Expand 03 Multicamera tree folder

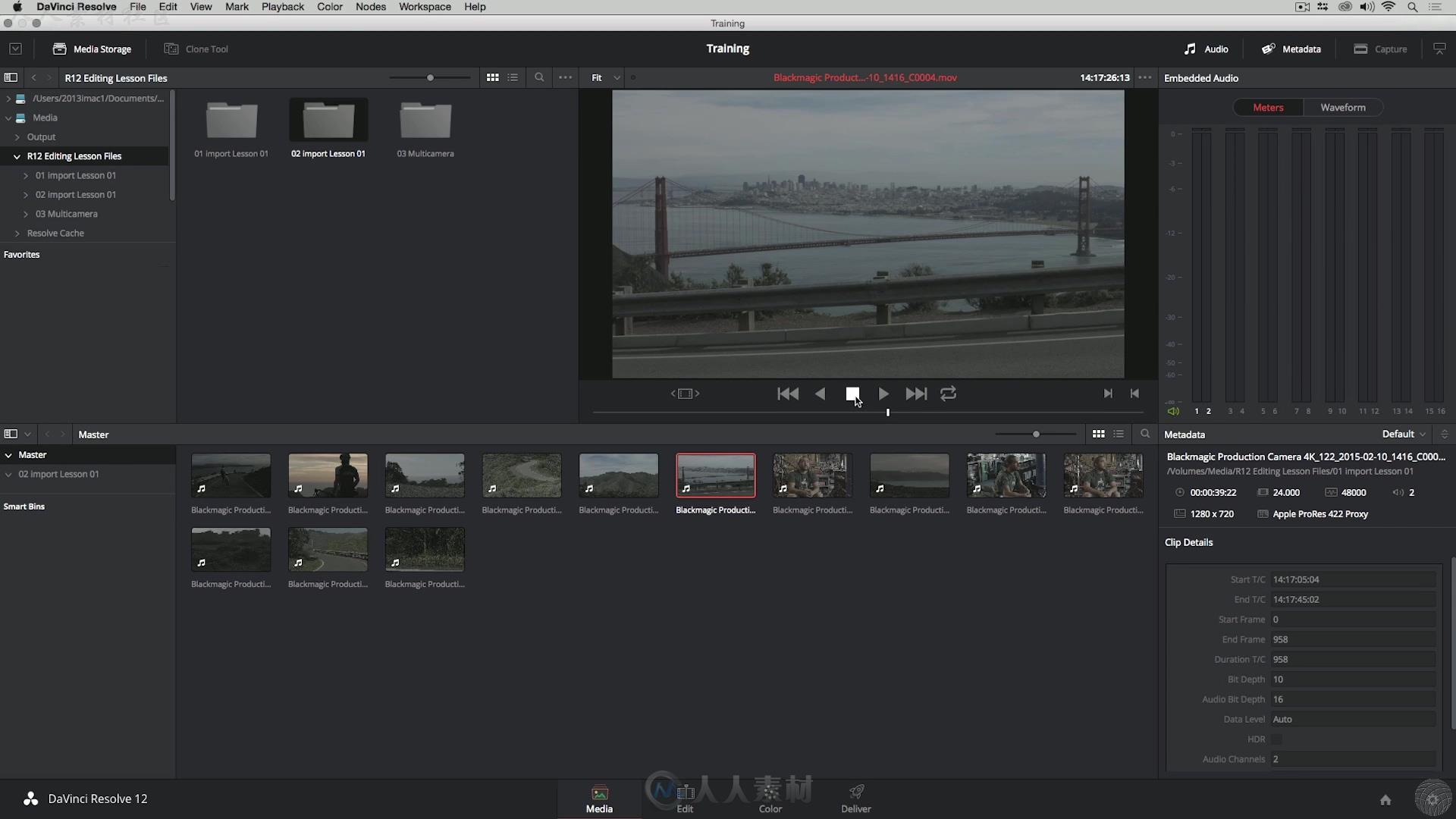point(26,214)
